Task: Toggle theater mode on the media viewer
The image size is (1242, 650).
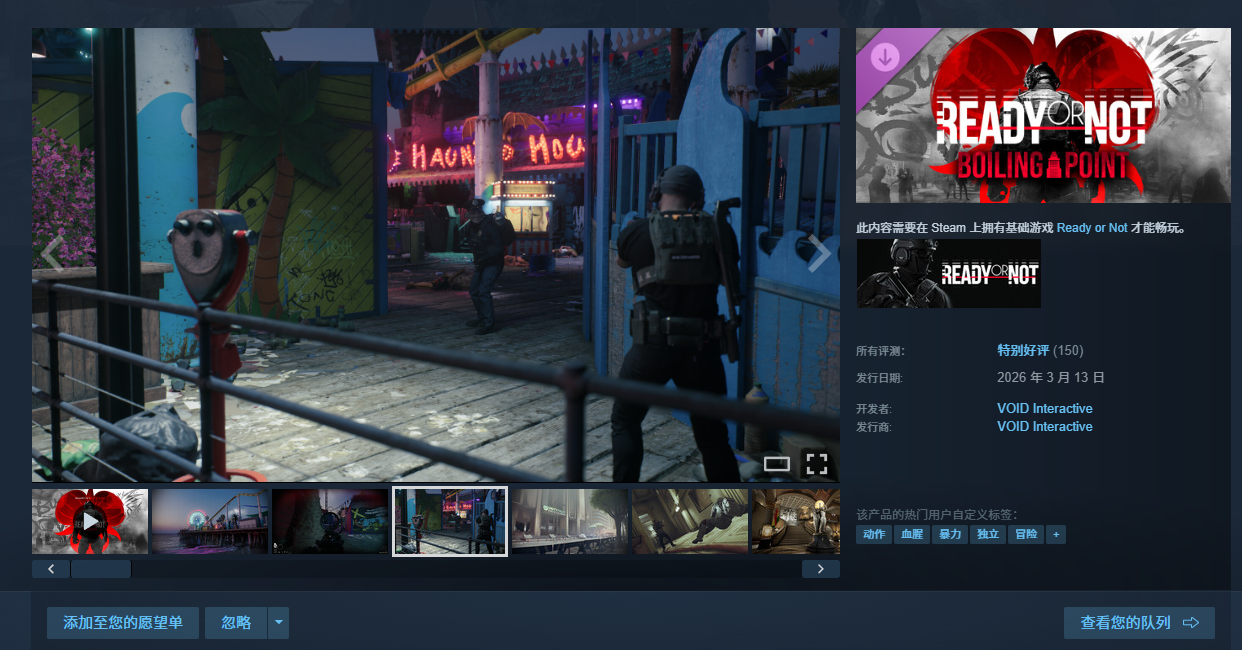Action: 777,464
